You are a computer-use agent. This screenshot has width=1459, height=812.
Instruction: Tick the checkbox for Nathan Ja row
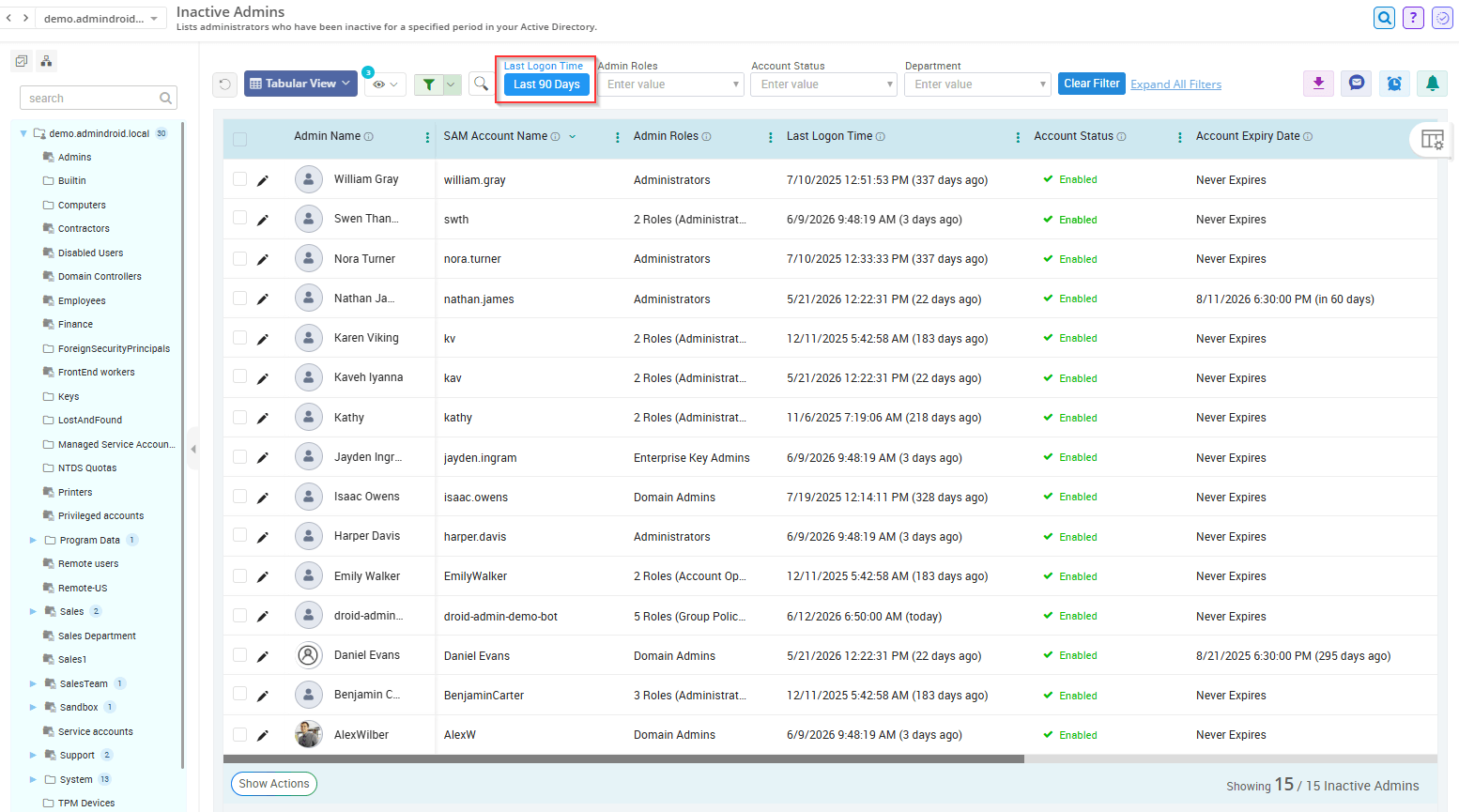click(239, 298)
